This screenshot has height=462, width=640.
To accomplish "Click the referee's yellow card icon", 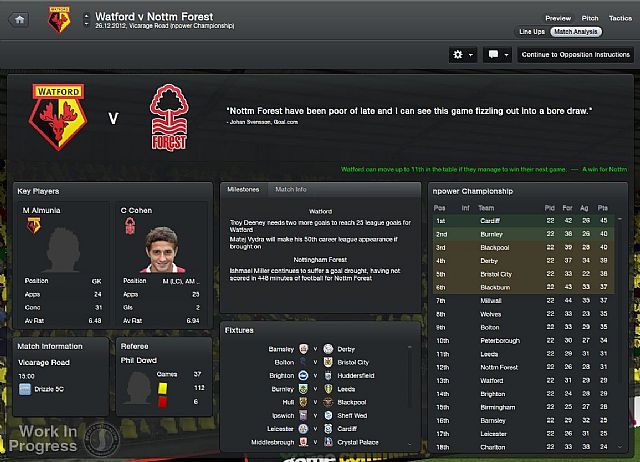I will (160, 387).
